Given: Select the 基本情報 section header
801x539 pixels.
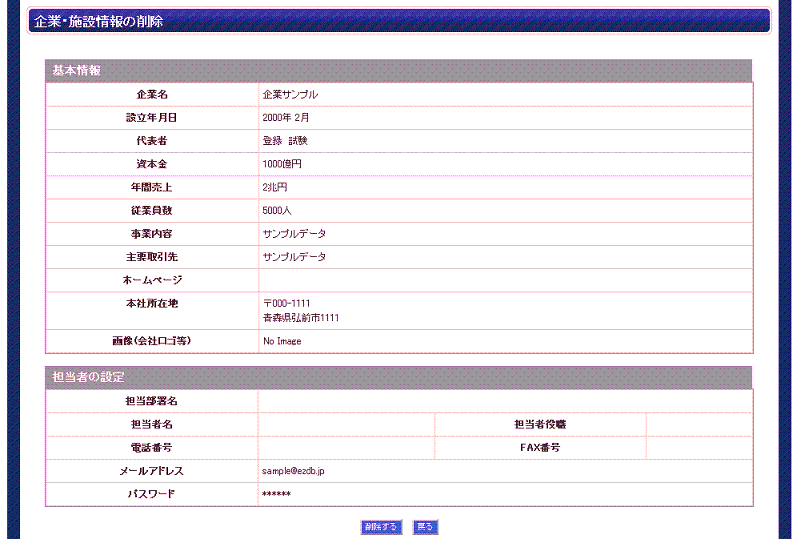Looking at the screenshot, I should coord(76,70).
